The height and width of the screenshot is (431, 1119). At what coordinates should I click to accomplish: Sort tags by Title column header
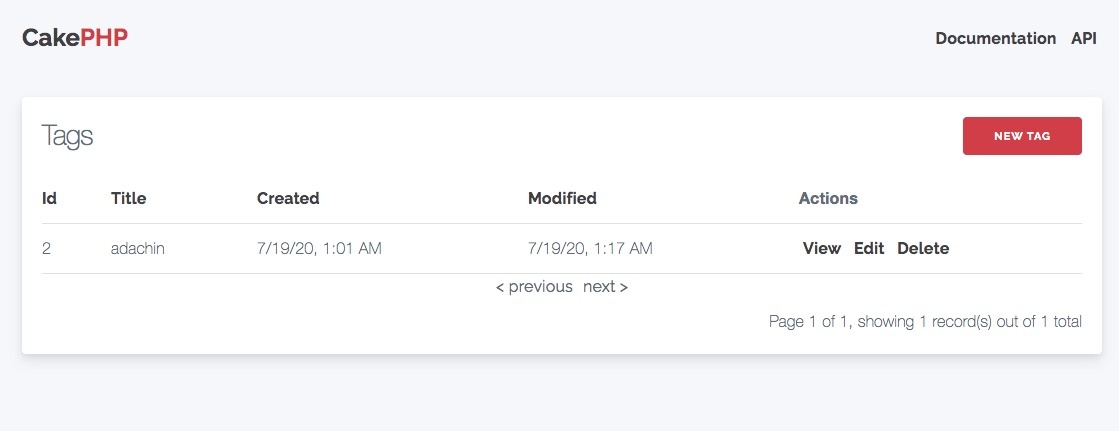point(128,198)
